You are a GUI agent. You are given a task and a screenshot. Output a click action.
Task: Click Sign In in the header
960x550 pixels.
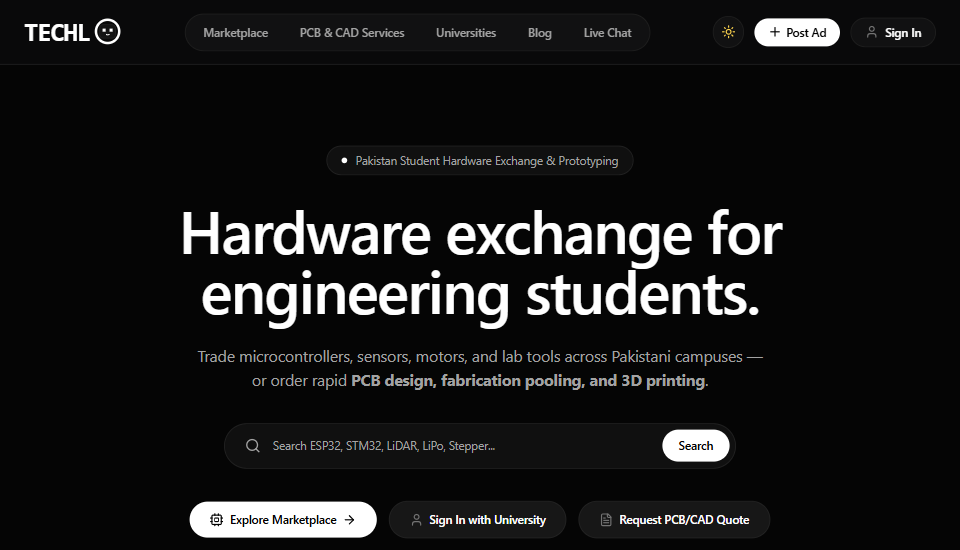click(893, 32)
